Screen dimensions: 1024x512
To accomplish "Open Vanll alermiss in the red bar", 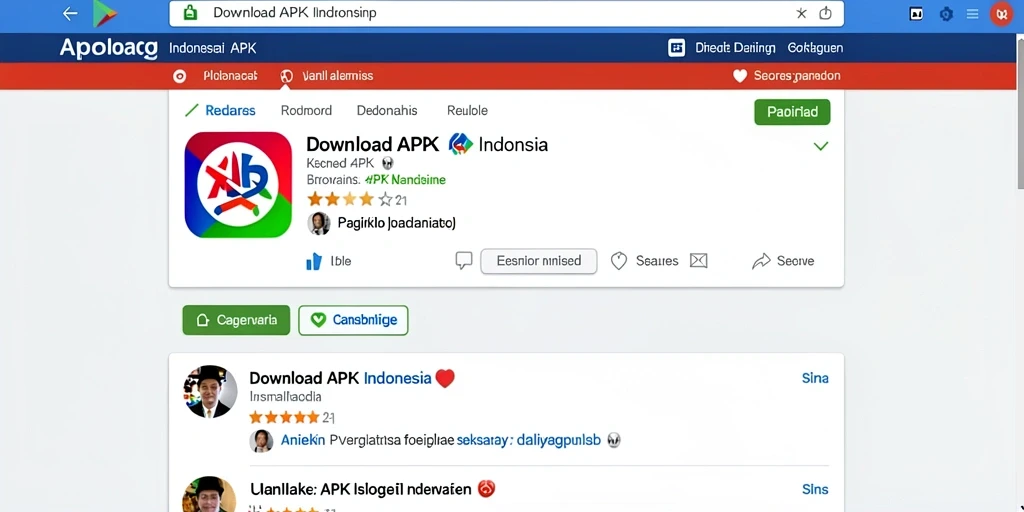I will (x=338, y=76).
